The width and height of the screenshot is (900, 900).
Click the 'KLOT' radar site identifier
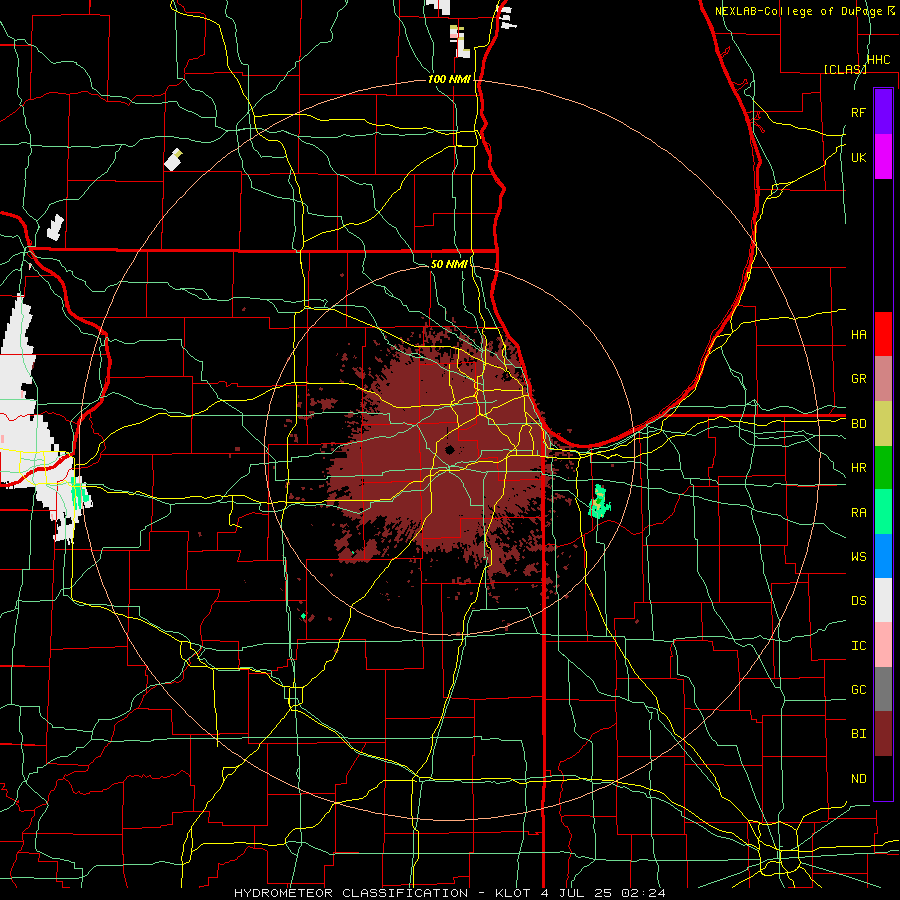[514, 893]
